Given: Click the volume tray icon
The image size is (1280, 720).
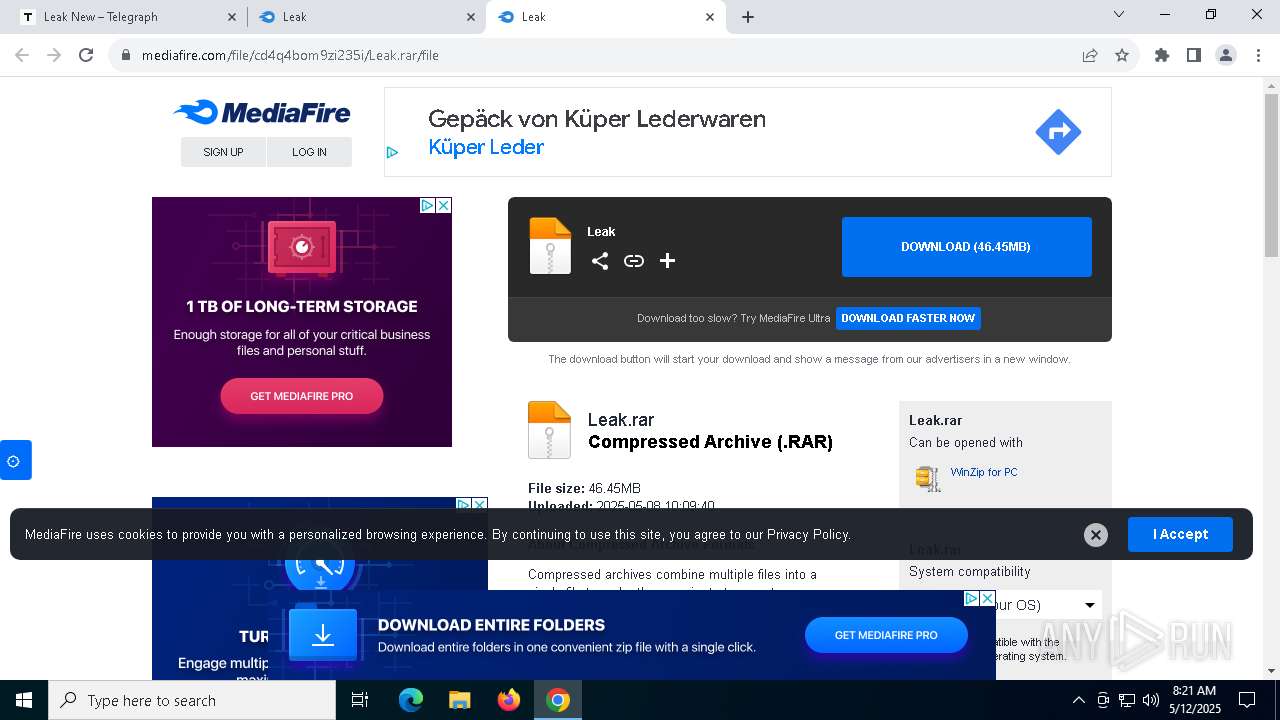Looking at the screenshot, I should tap(1151, 700).
